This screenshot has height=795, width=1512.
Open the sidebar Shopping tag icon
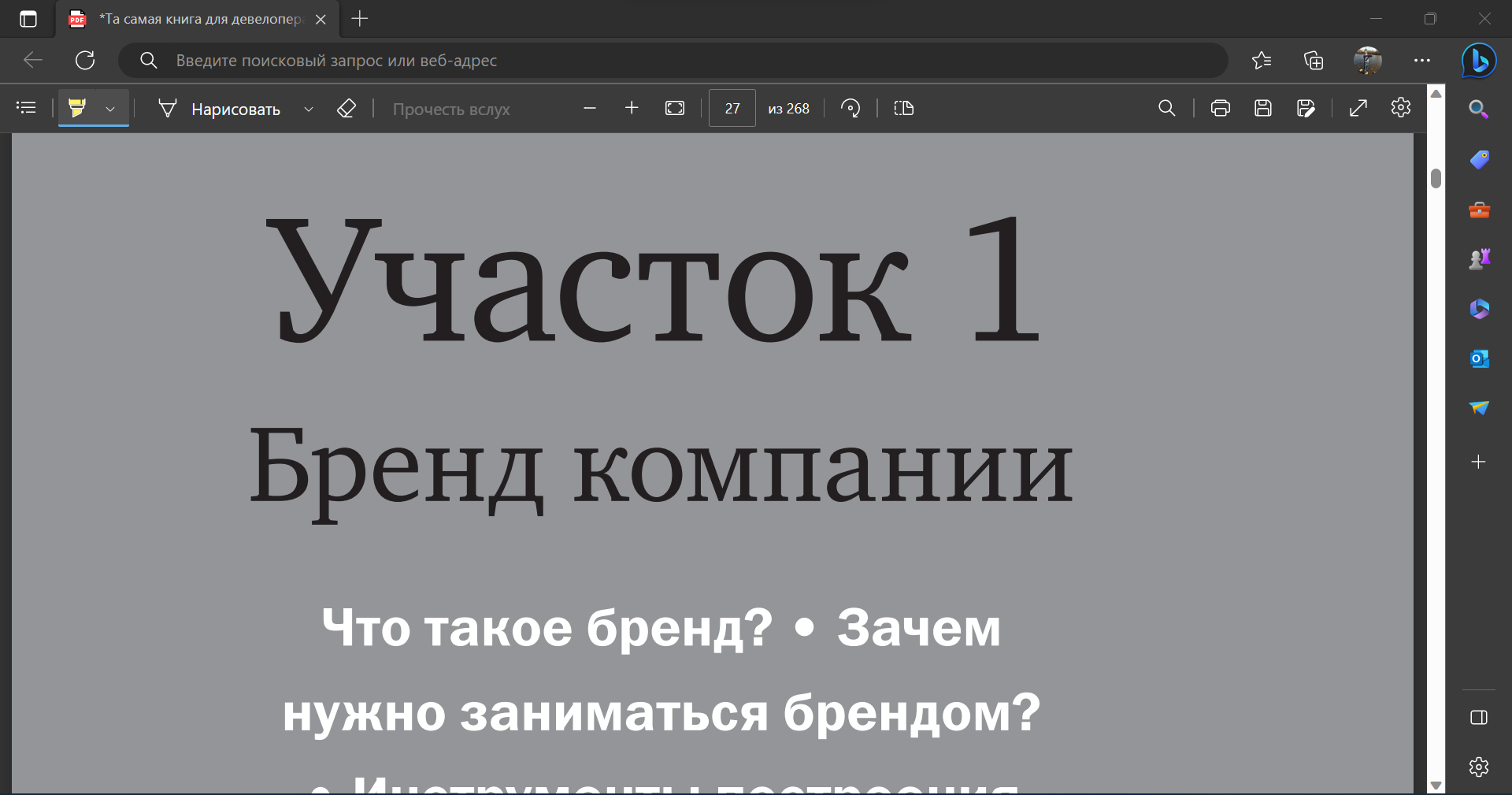1479,159
